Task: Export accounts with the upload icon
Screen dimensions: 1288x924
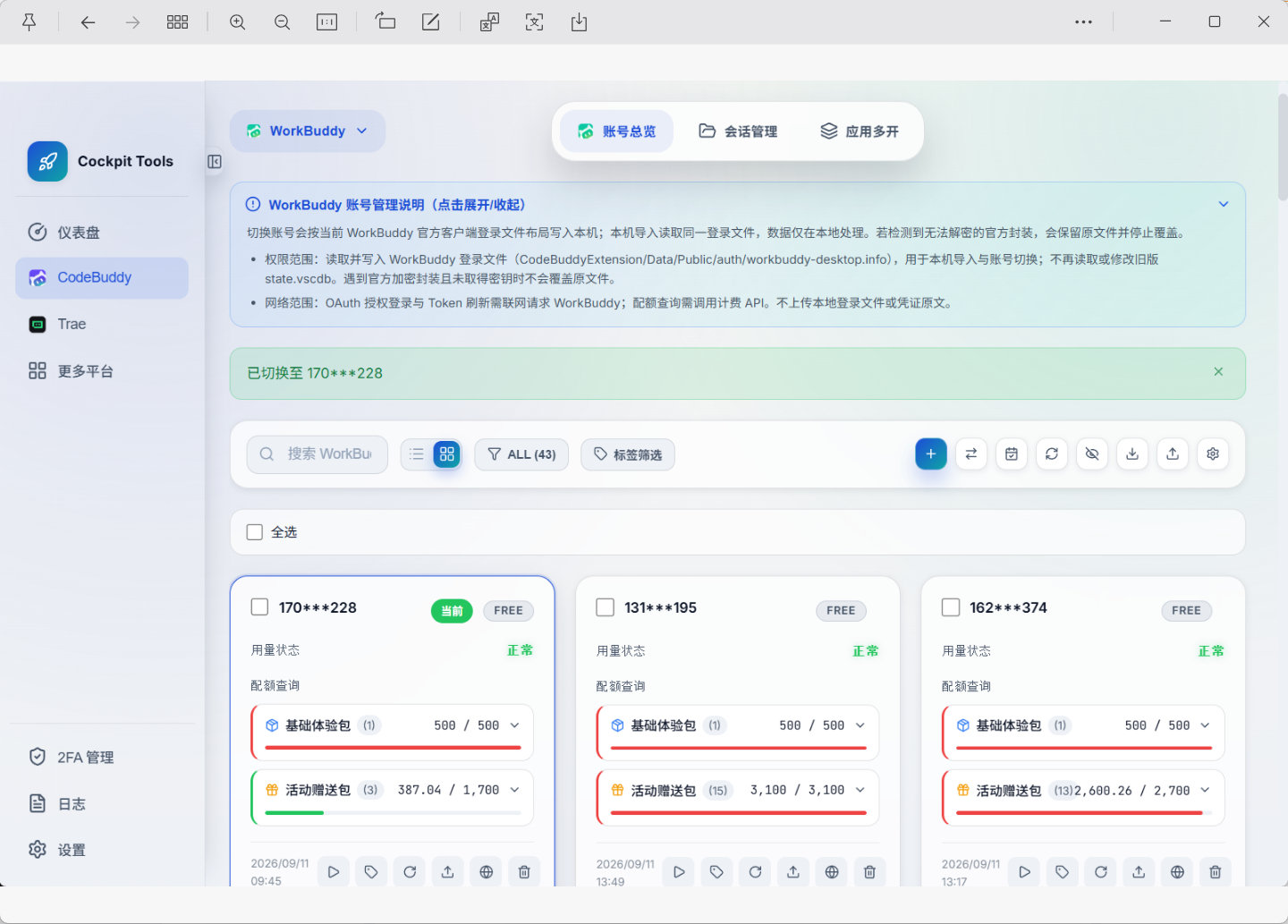Action: click(1172, 454)
